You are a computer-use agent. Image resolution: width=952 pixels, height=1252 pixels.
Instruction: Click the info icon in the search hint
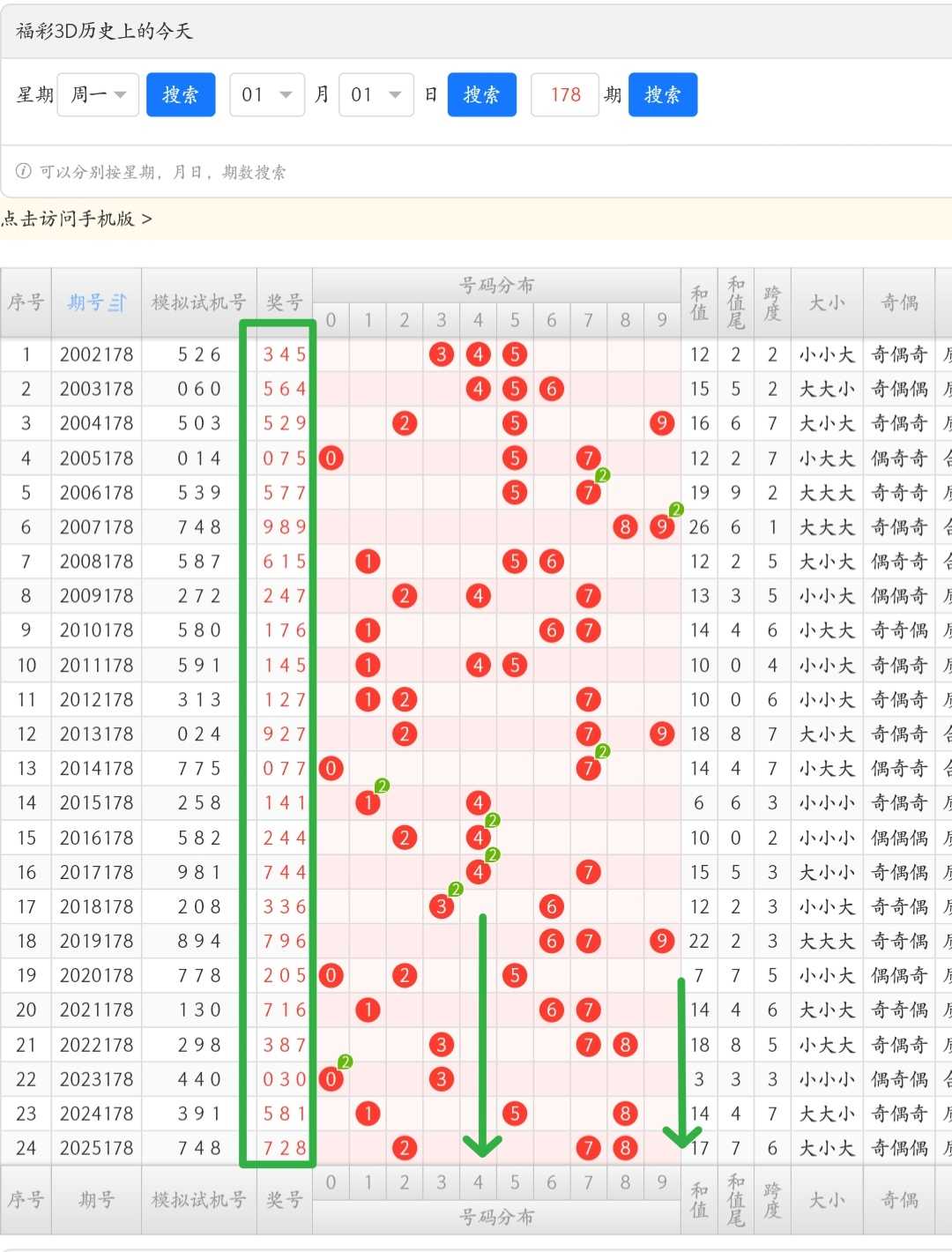coord(24,171)
